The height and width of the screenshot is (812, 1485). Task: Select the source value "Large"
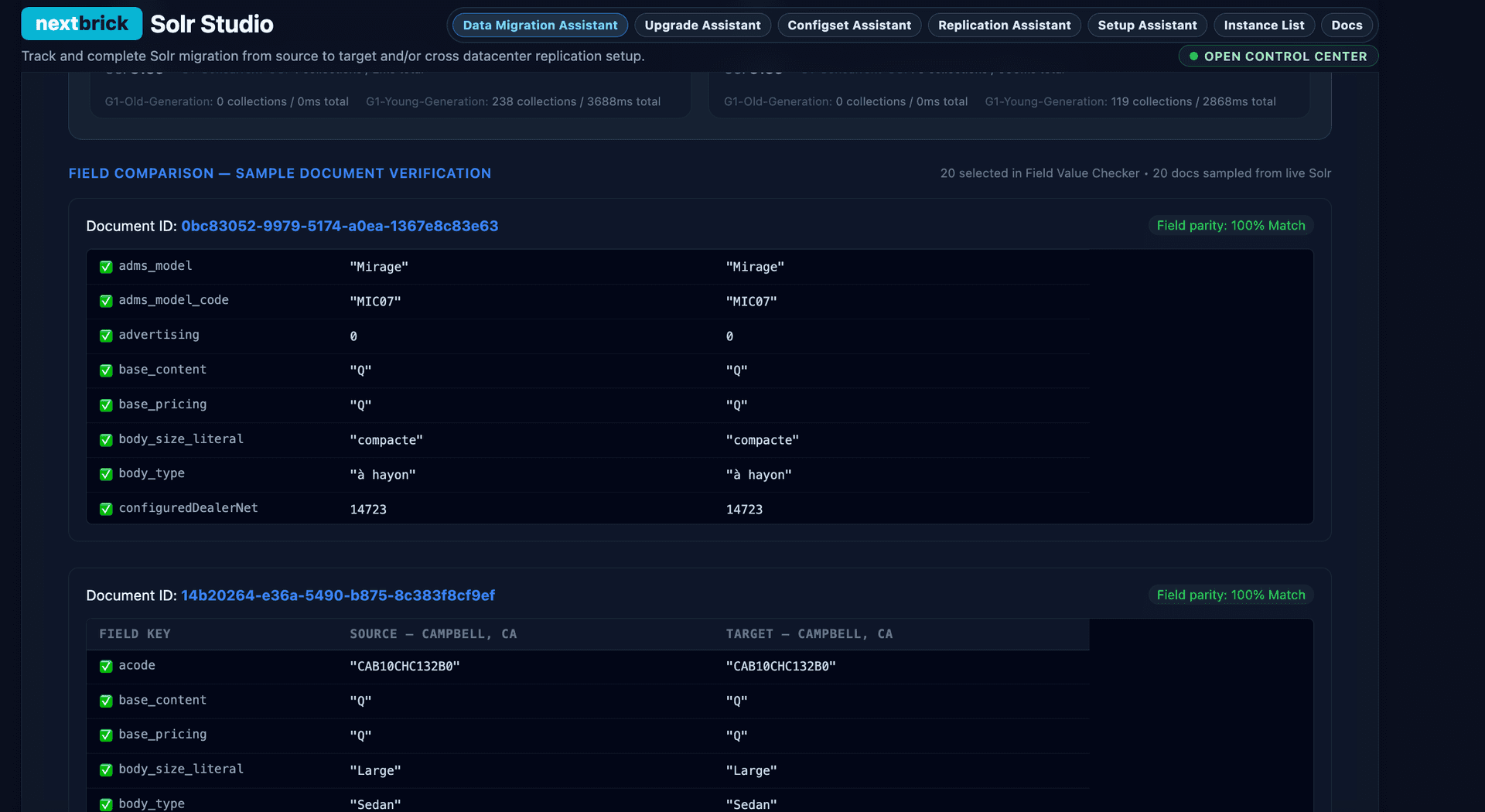tap(375, 771)
